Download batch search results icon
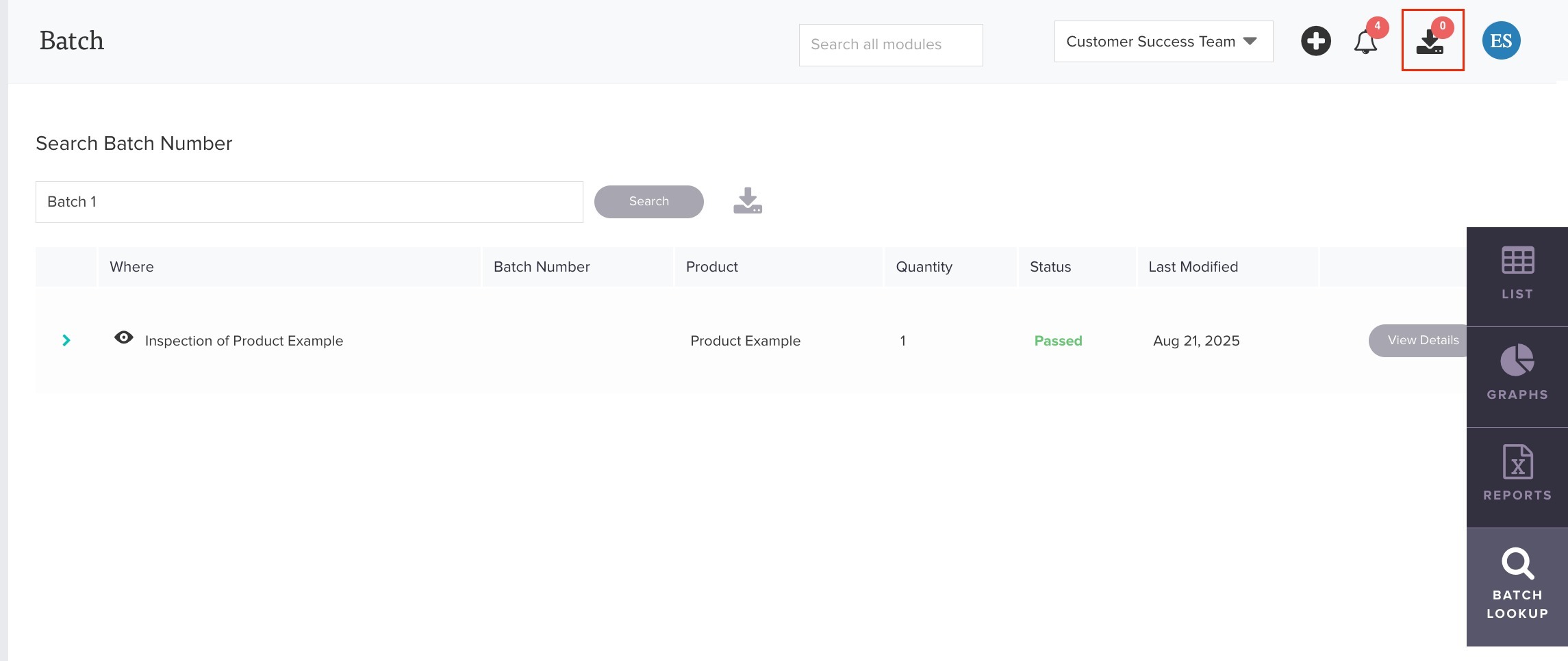Image resolution: width=1568 pixels, height=661 pixels. click(748, 200)
